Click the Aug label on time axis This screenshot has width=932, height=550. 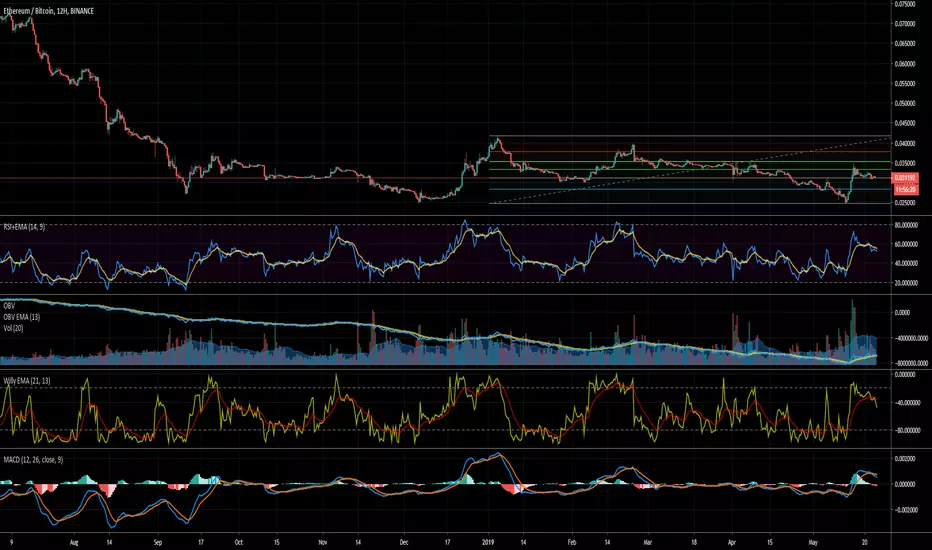click(74, 542)
